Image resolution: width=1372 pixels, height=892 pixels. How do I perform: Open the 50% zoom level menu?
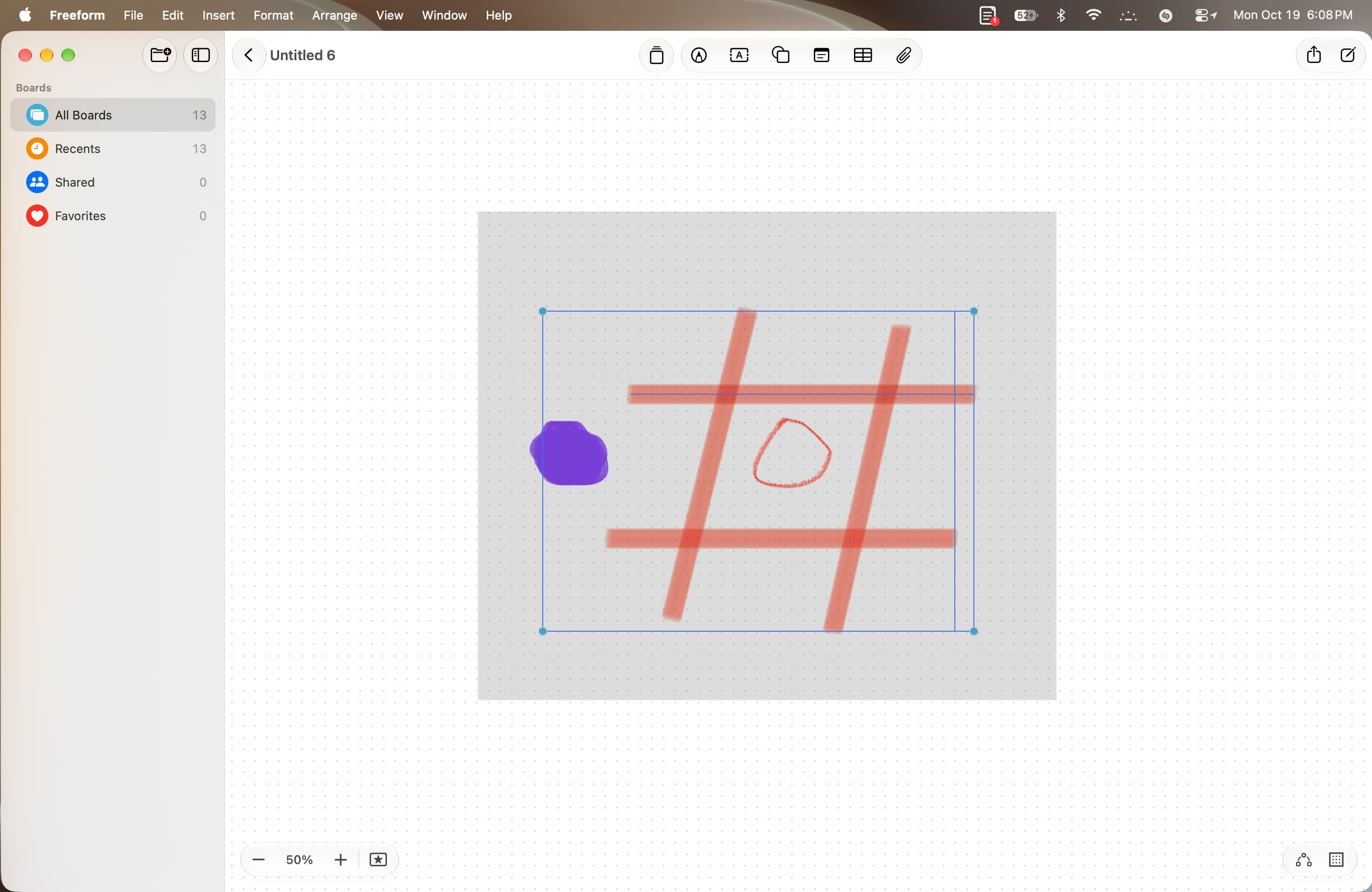click(x=299, y=860)
